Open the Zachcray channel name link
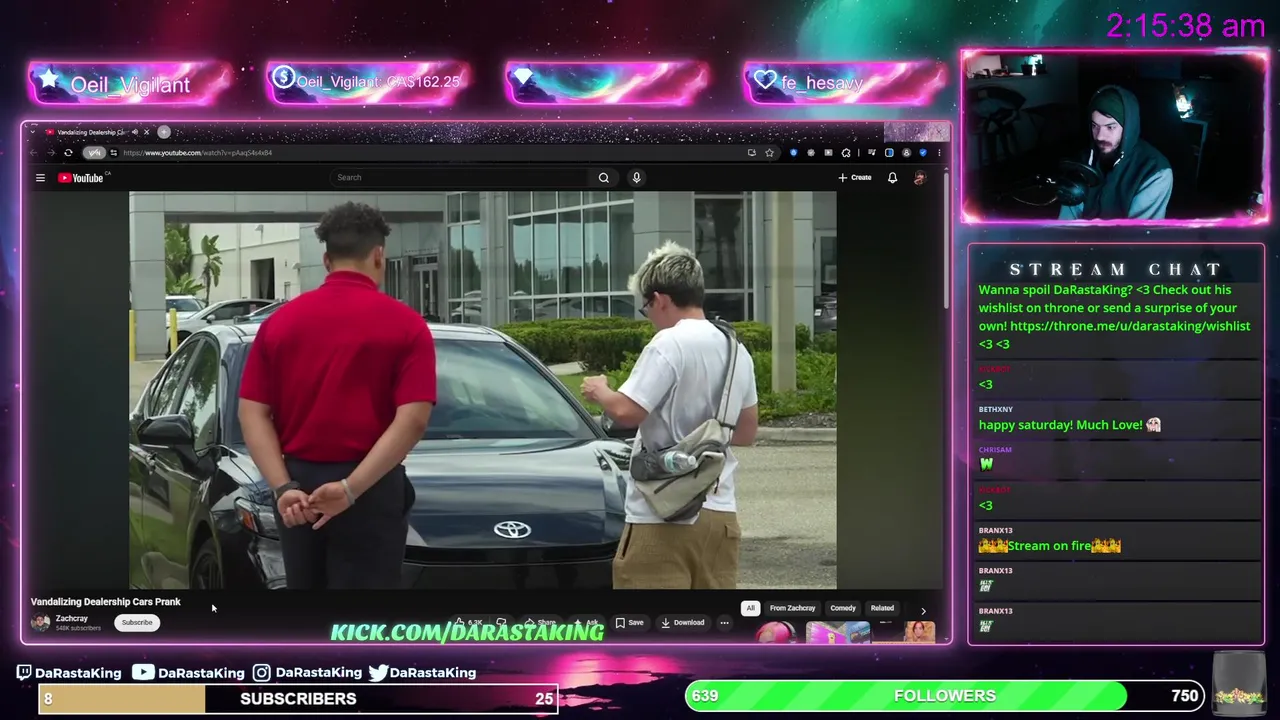Viewport: 1280px width, 720px height. 72,618
